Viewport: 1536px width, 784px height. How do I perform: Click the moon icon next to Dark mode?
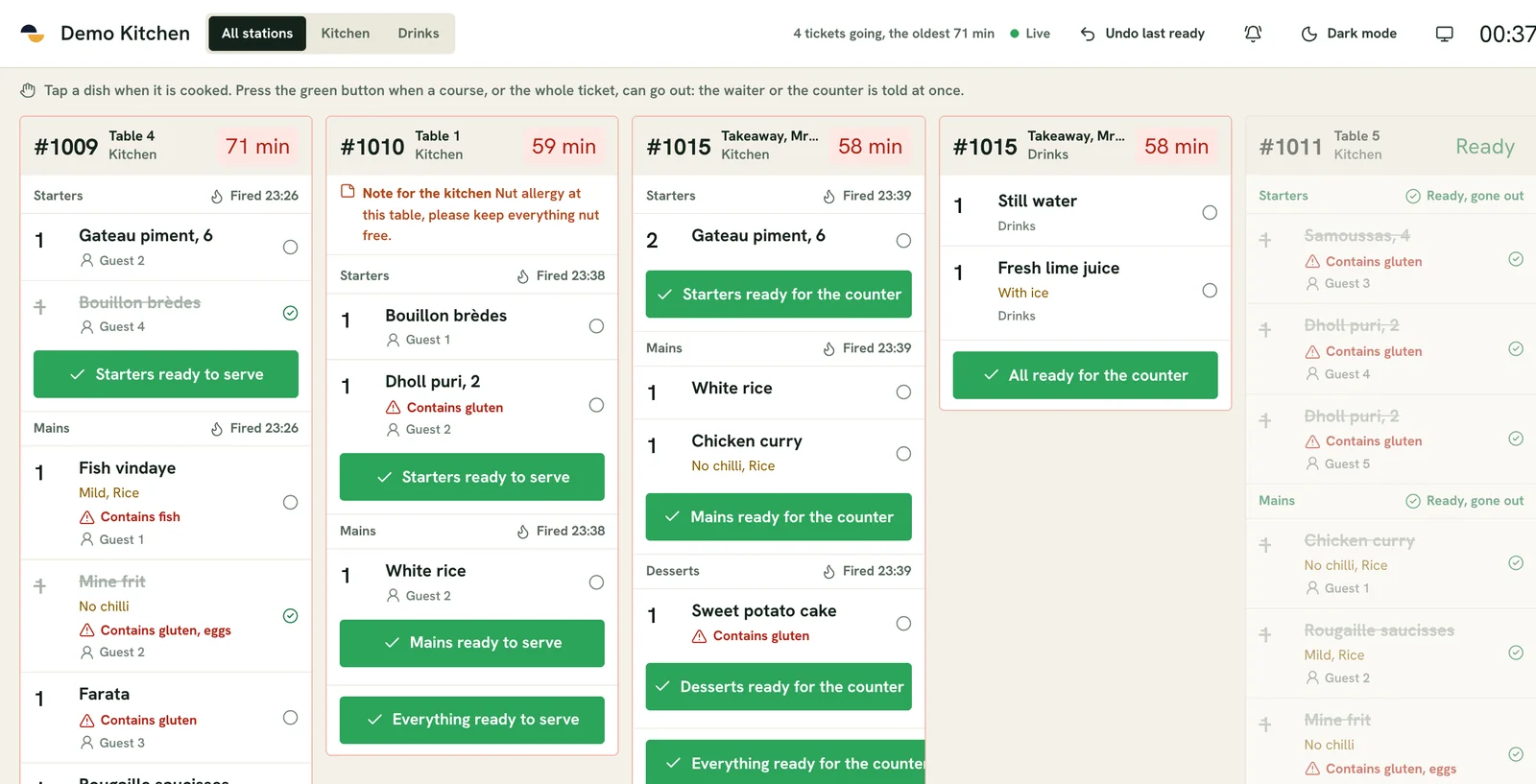(x=1308, y=34)
